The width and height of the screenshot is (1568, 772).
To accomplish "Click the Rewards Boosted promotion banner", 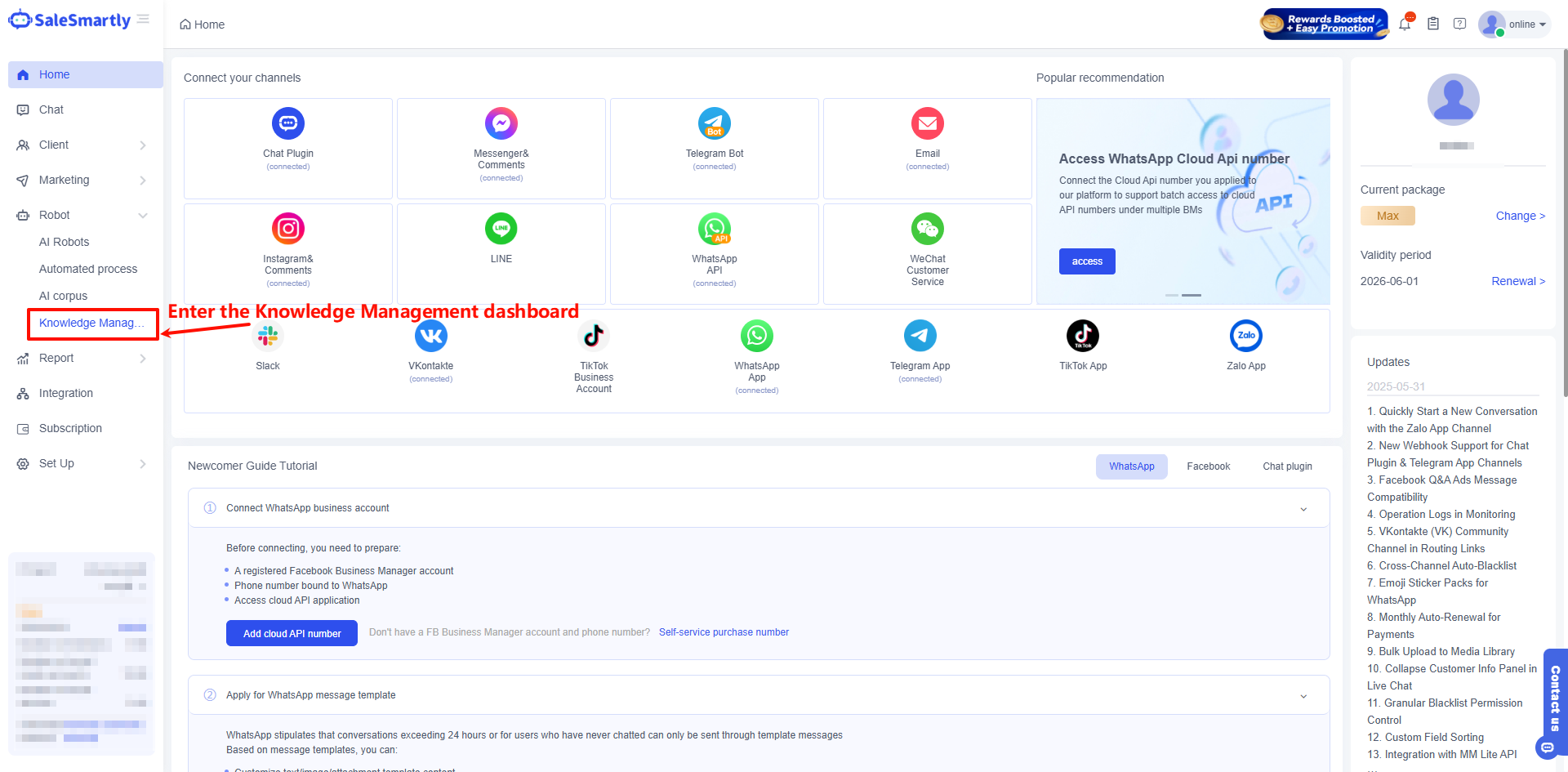I will [1324, 24].
